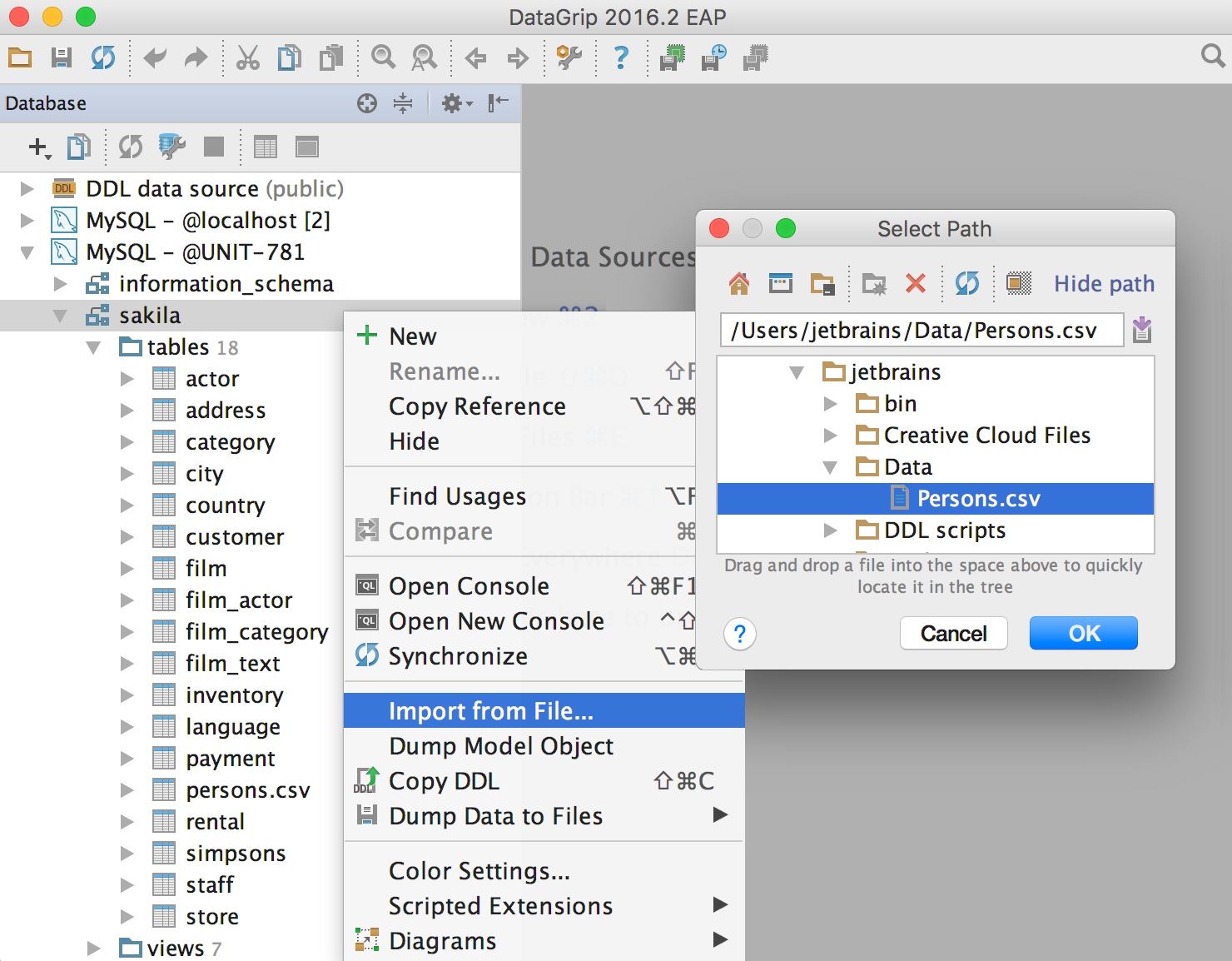Screen dimensions: 1232x961
Task: Select the customer table row
Action: pos(235,537)
